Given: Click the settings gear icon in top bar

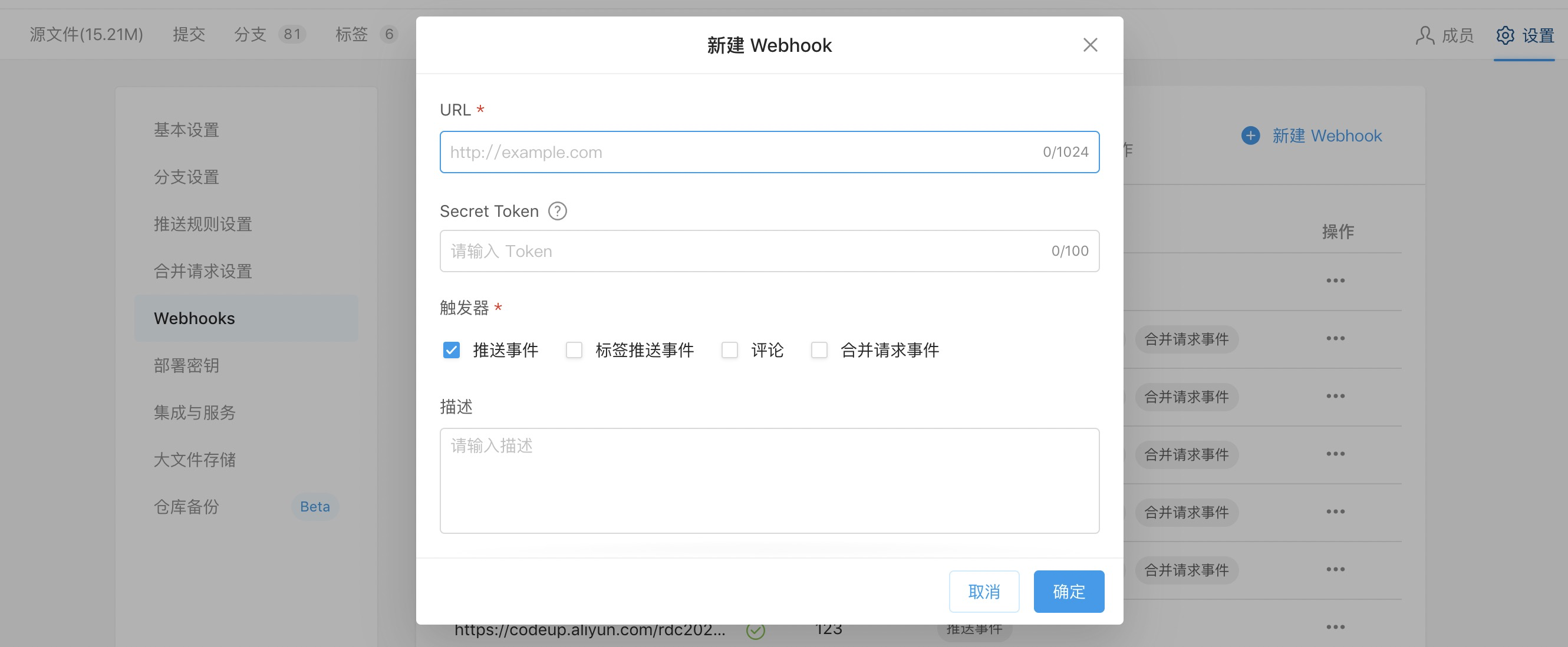Looking at the screenshot, I should point(1505,35).
